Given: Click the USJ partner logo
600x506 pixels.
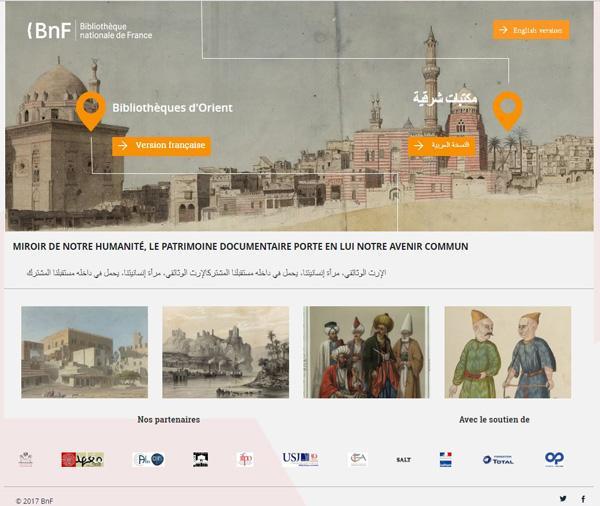Looking at the screenshot, I should (x=300, y=459).
